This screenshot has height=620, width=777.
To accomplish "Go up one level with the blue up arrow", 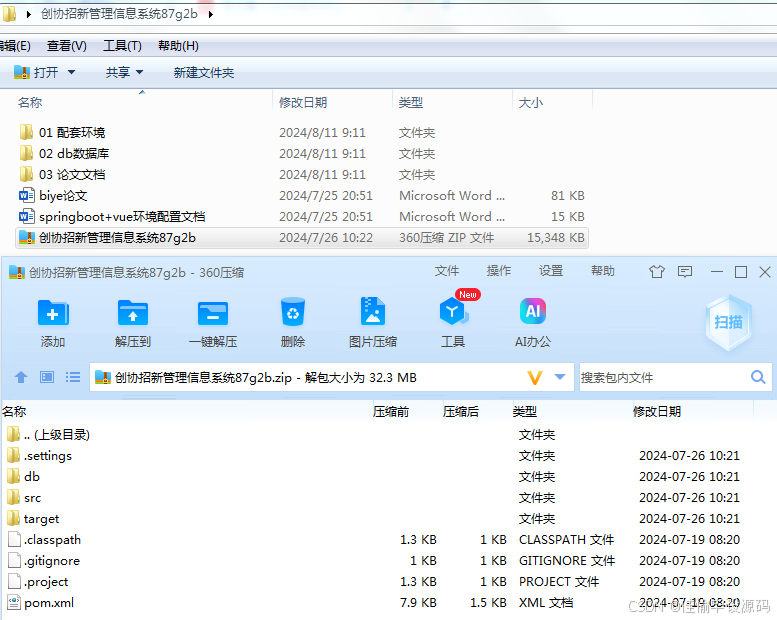I will (x=21, y=378).
